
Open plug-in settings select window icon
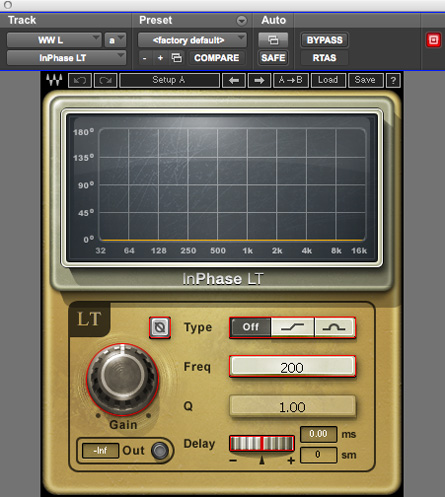(x=177, y=58)
